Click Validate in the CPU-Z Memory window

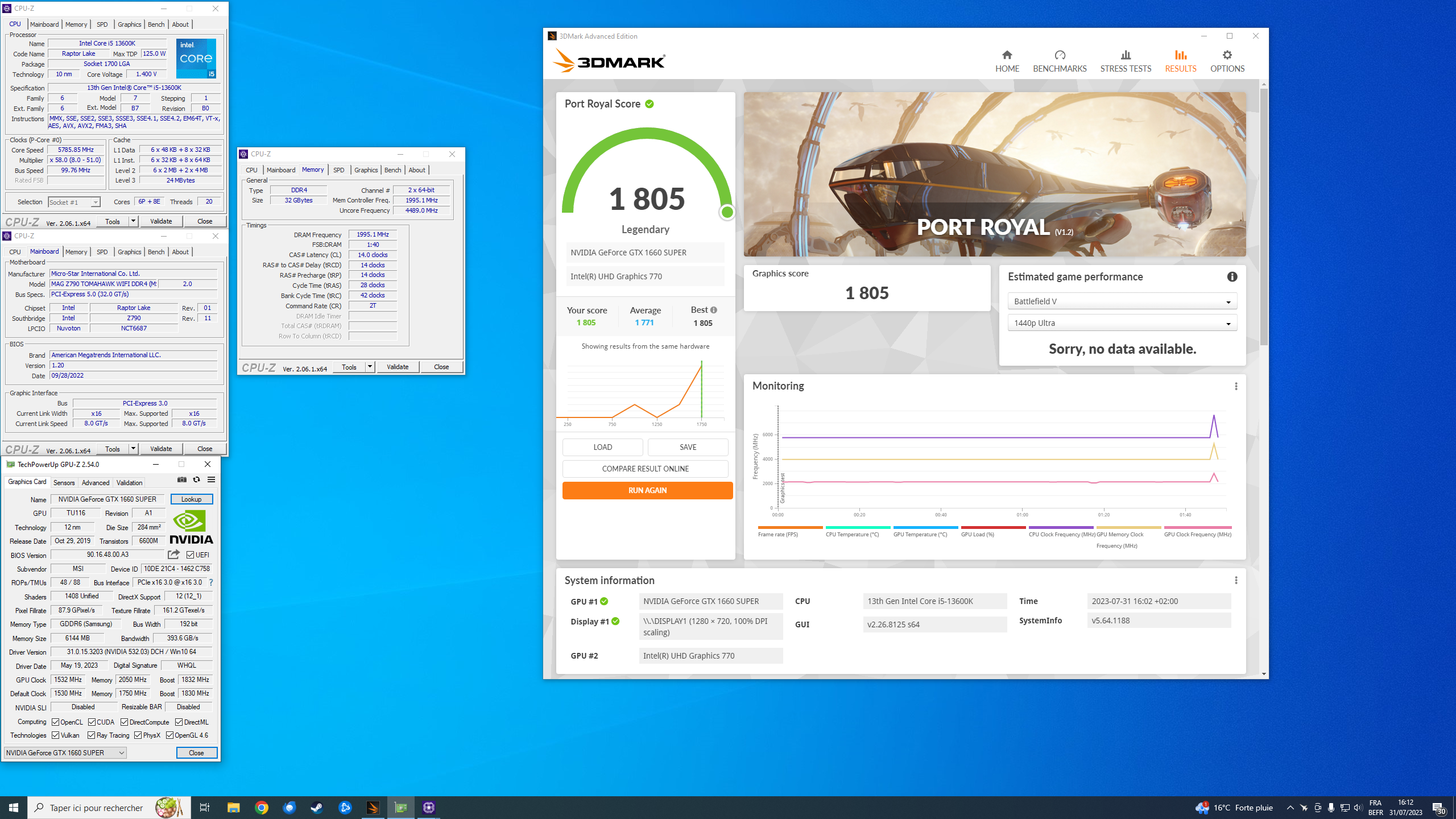point(398,367)
